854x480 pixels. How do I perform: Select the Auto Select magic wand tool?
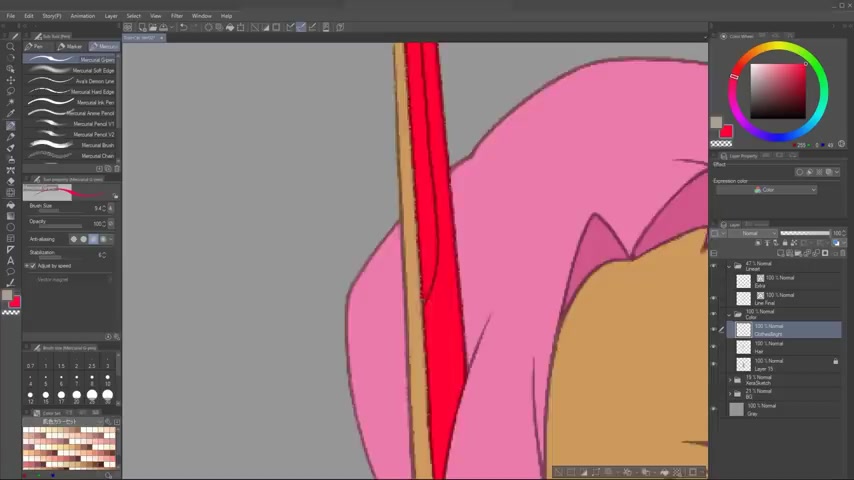point(10,102)
